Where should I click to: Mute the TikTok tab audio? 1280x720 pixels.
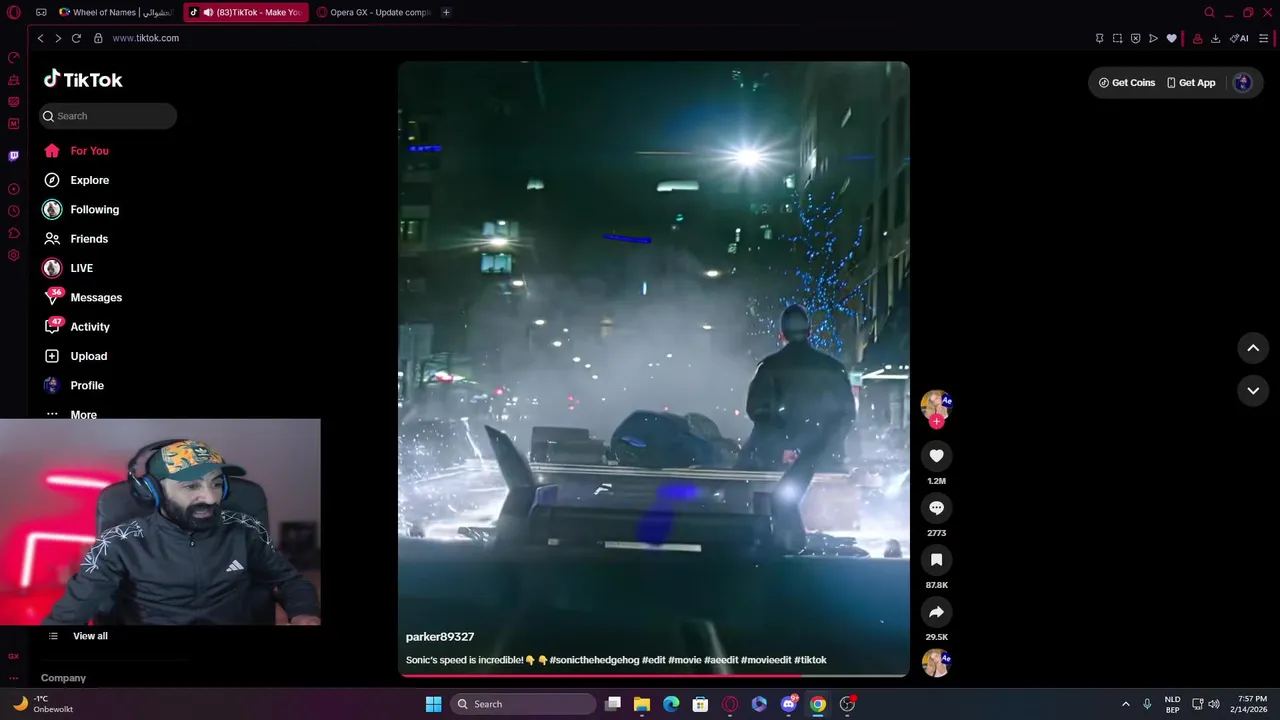208,12
